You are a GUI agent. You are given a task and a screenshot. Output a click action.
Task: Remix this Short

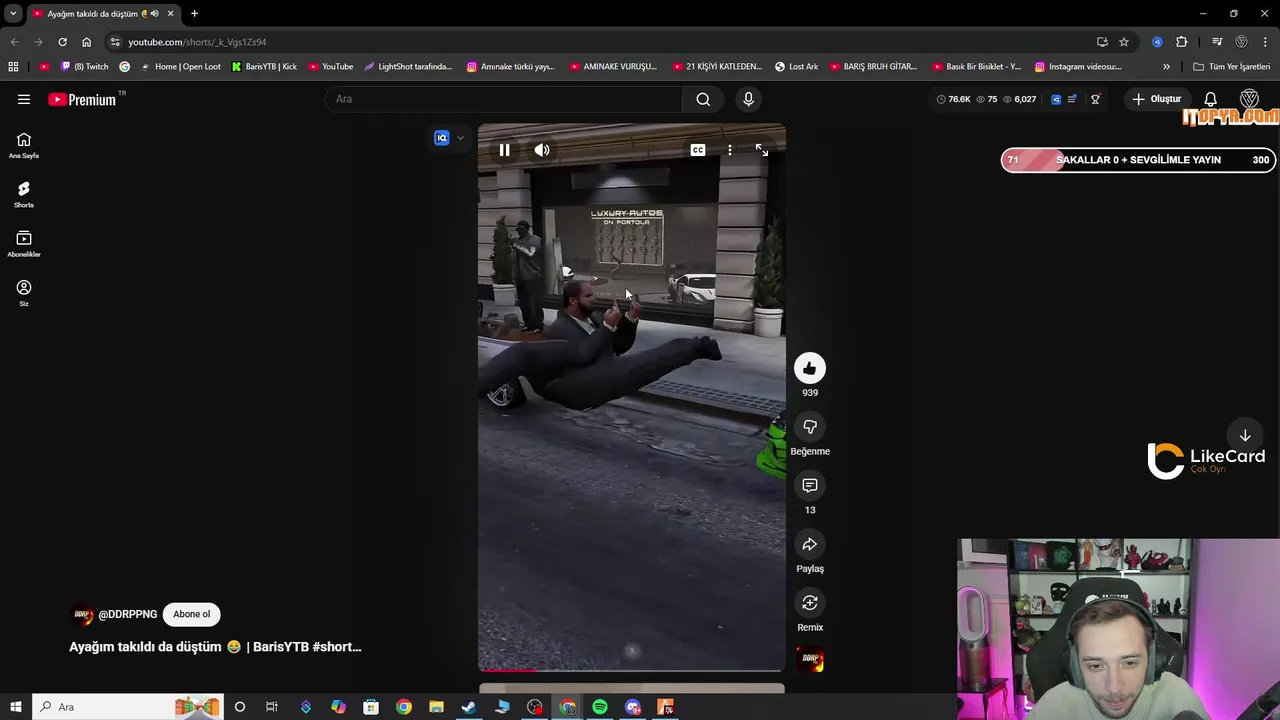point(810,603)
